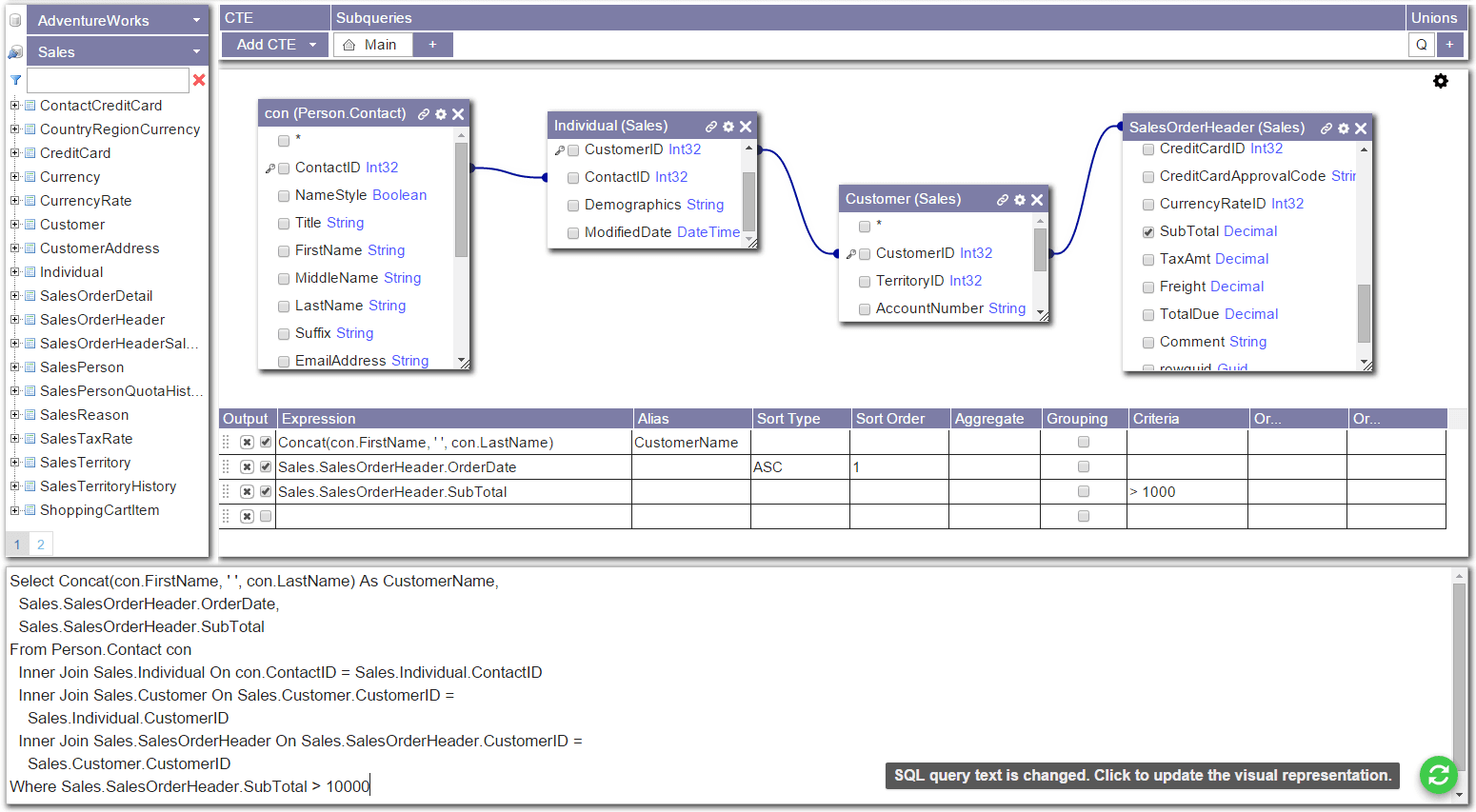Click scrollbar thumb of SalesOrderHeader field list
Screen dimensions: 1476x812
pyautogui.click(x=1364, y=312)
